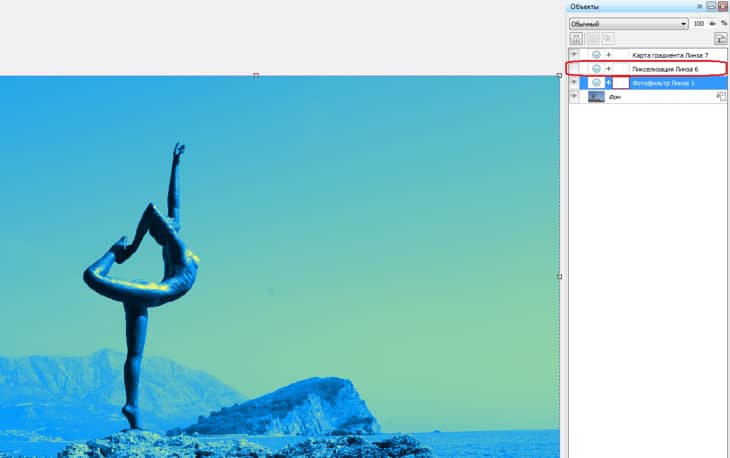Click the panel options icon below opacity field
730x458 pixels.
pyautogui.click(x=720, y=38)
